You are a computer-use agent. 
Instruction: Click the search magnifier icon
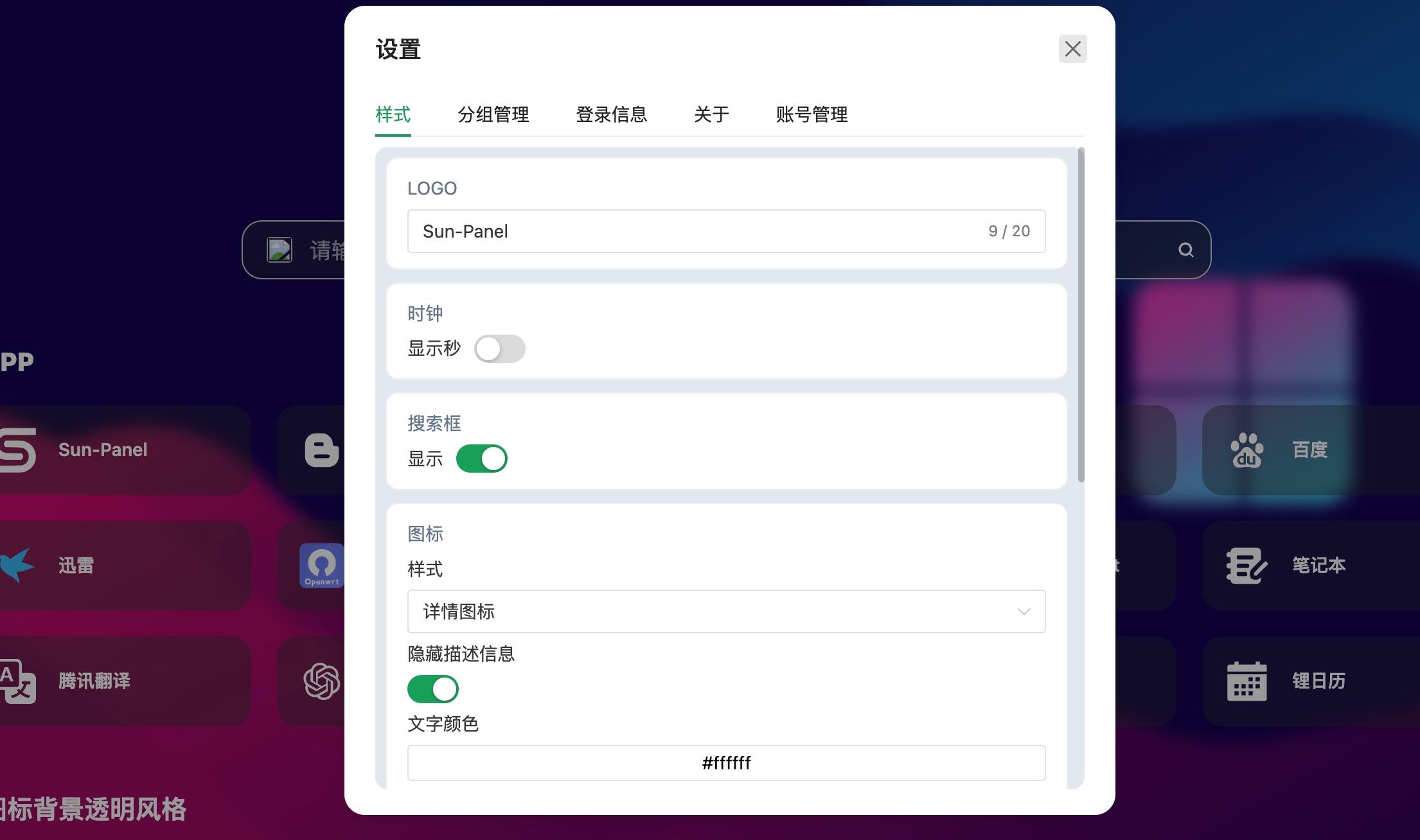1186,250
